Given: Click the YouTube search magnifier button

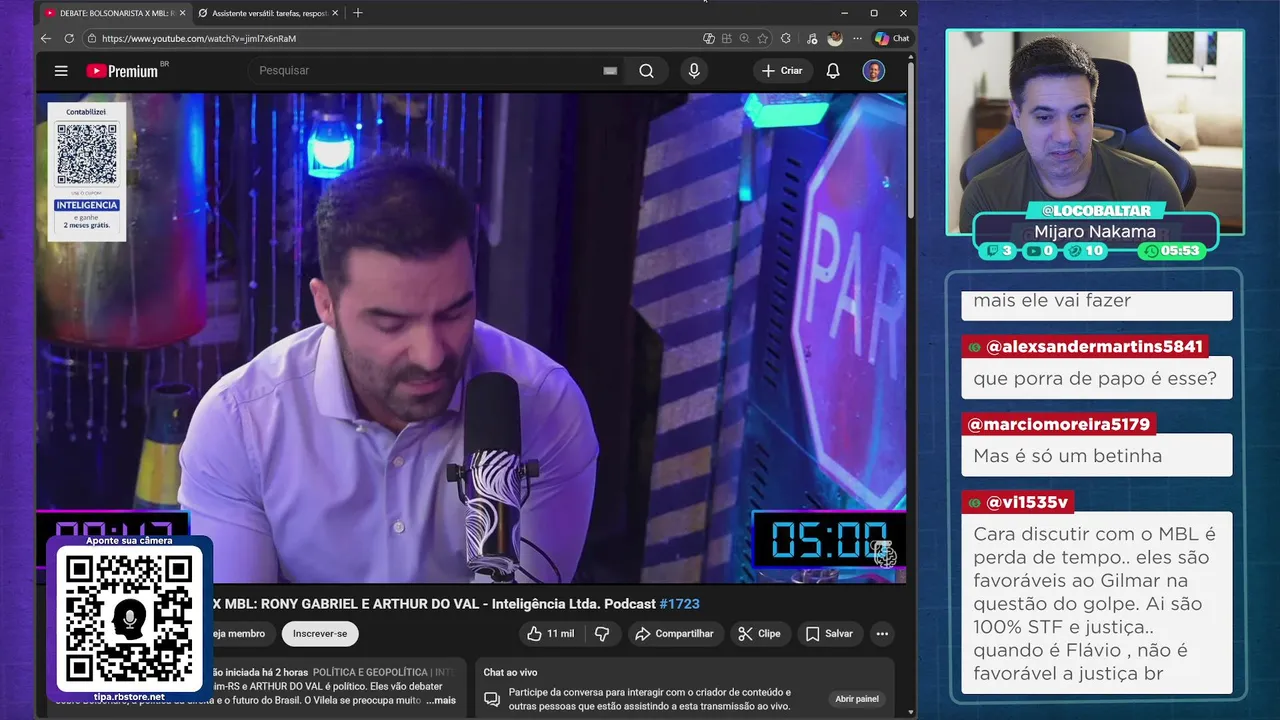Looking at the screenshot, I should (646, 71).
